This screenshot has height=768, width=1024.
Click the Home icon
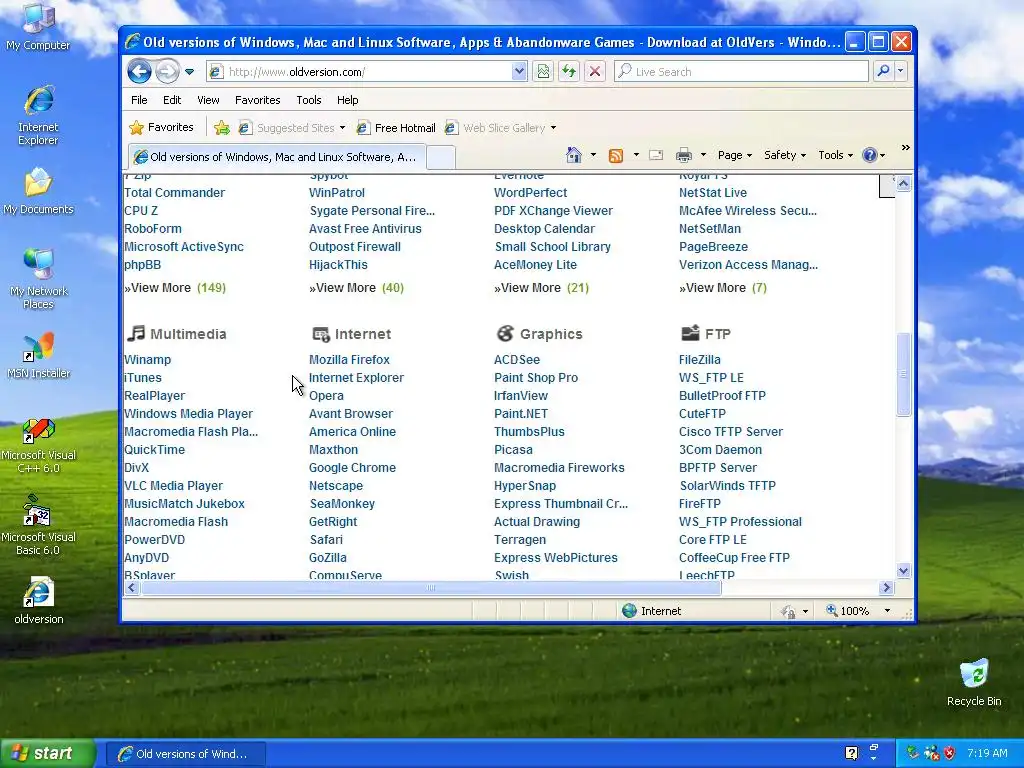pos(573,155)
